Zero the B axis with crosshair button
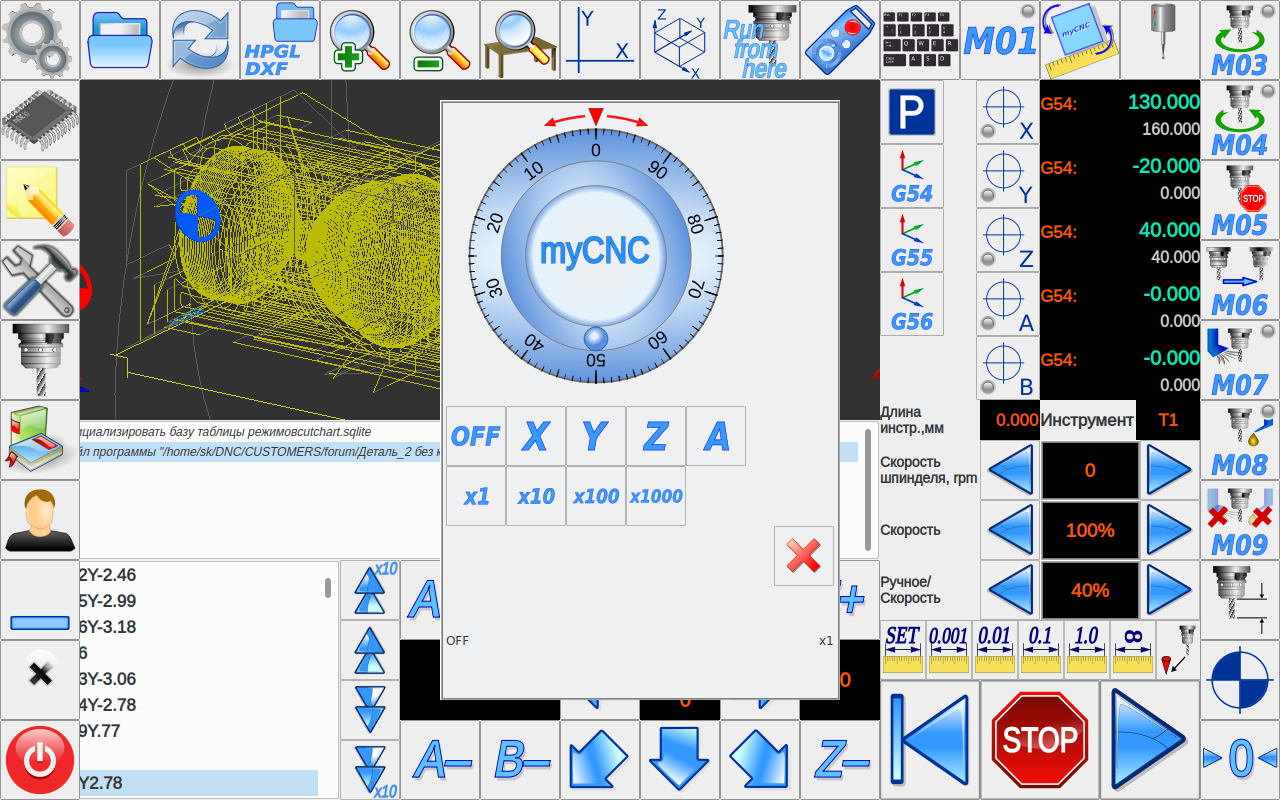The height and width of the screenshot is (800, 1280). [x=1008, y=368]
